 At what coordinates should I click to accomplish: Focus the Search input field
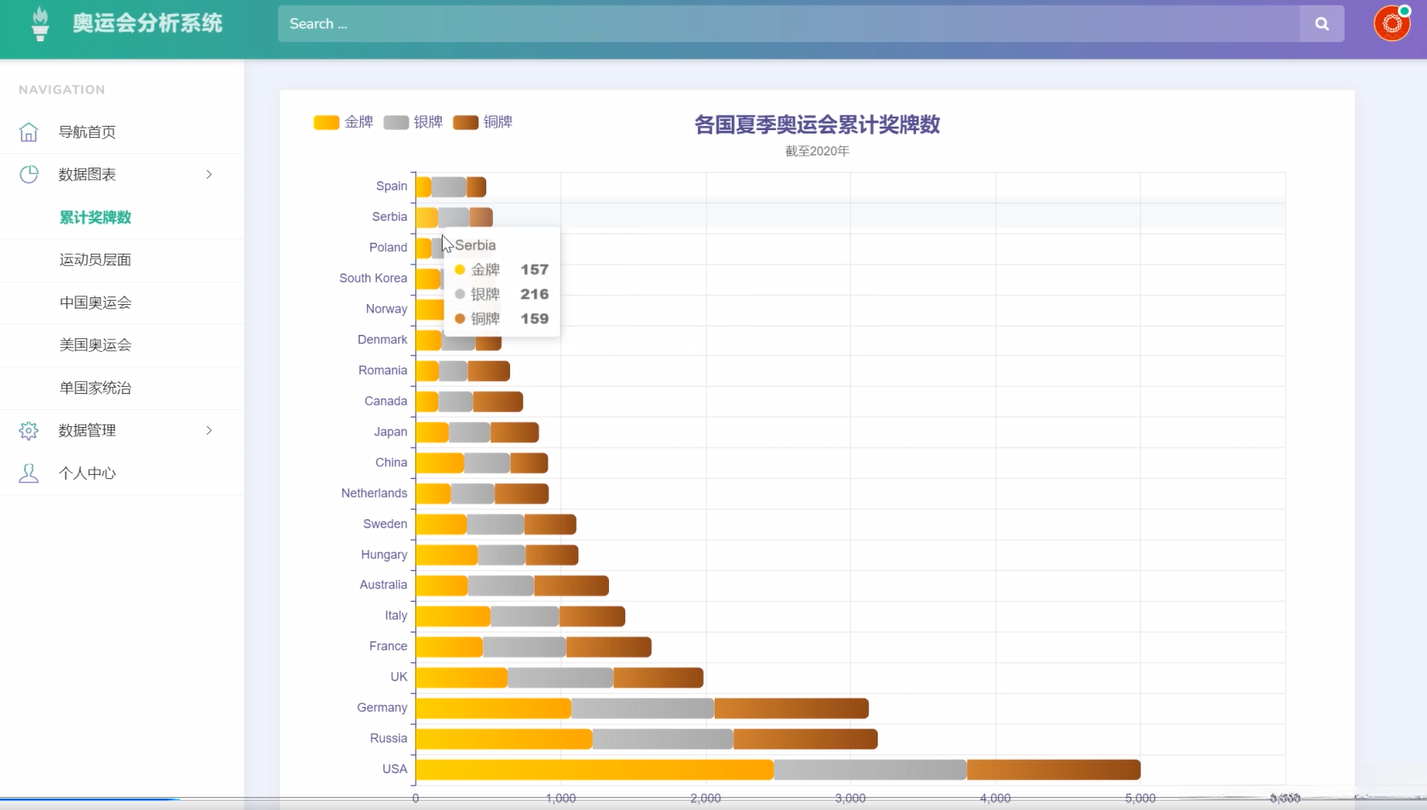coord(789,24)
